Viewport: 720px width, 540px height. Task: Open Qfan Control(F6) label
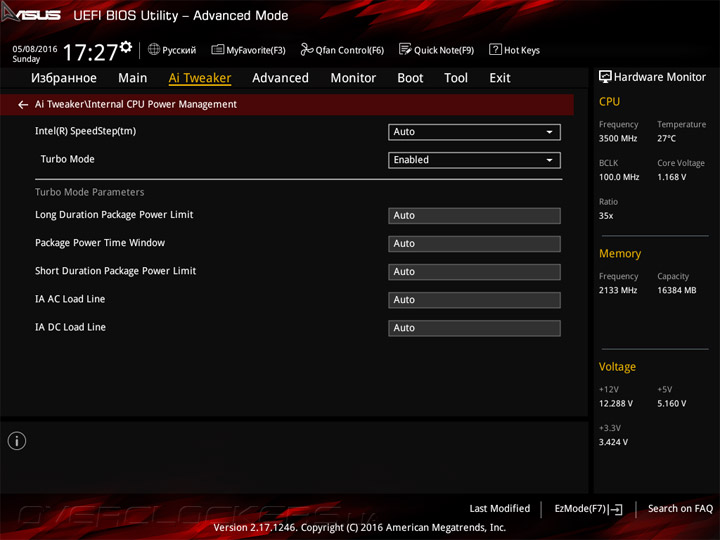[349, 50]
